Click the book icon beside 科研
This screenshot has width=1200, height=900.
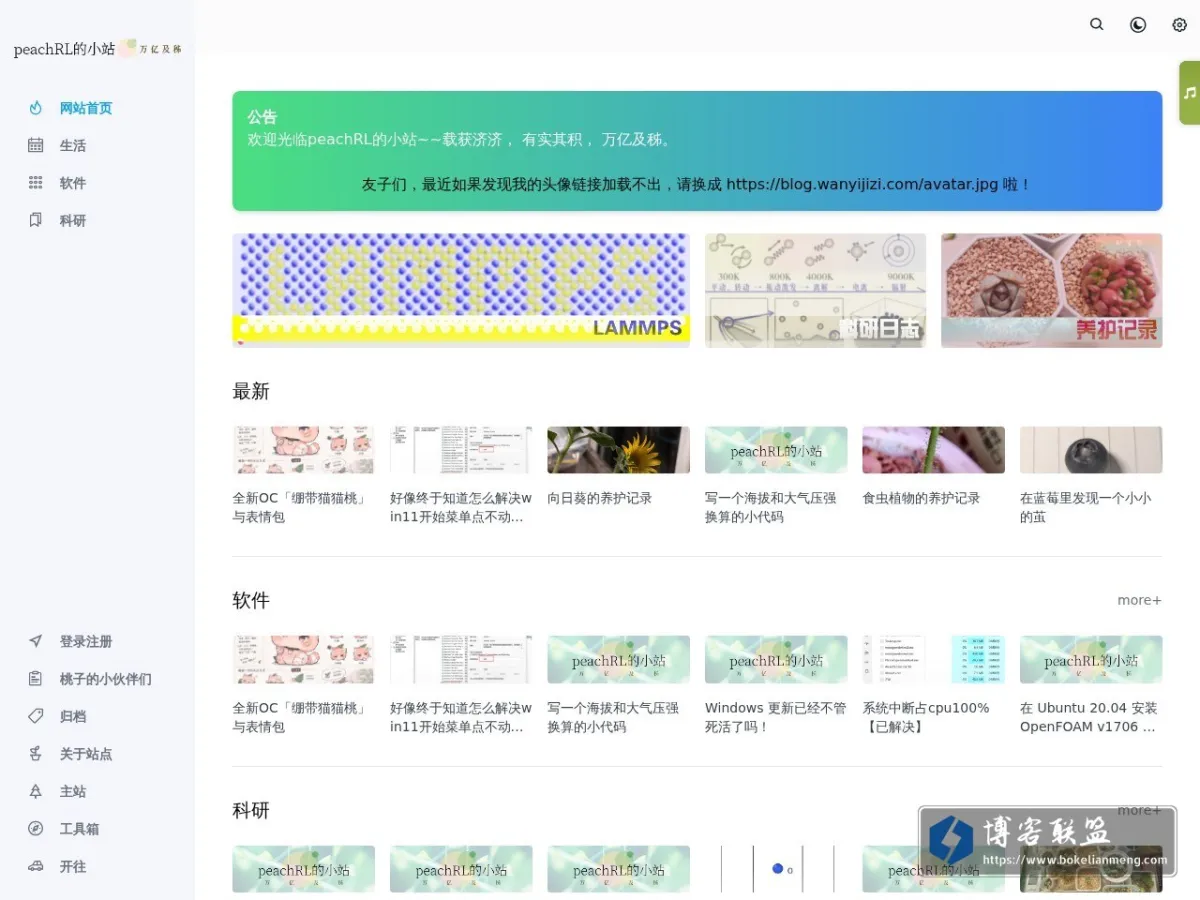pos(36,220)
